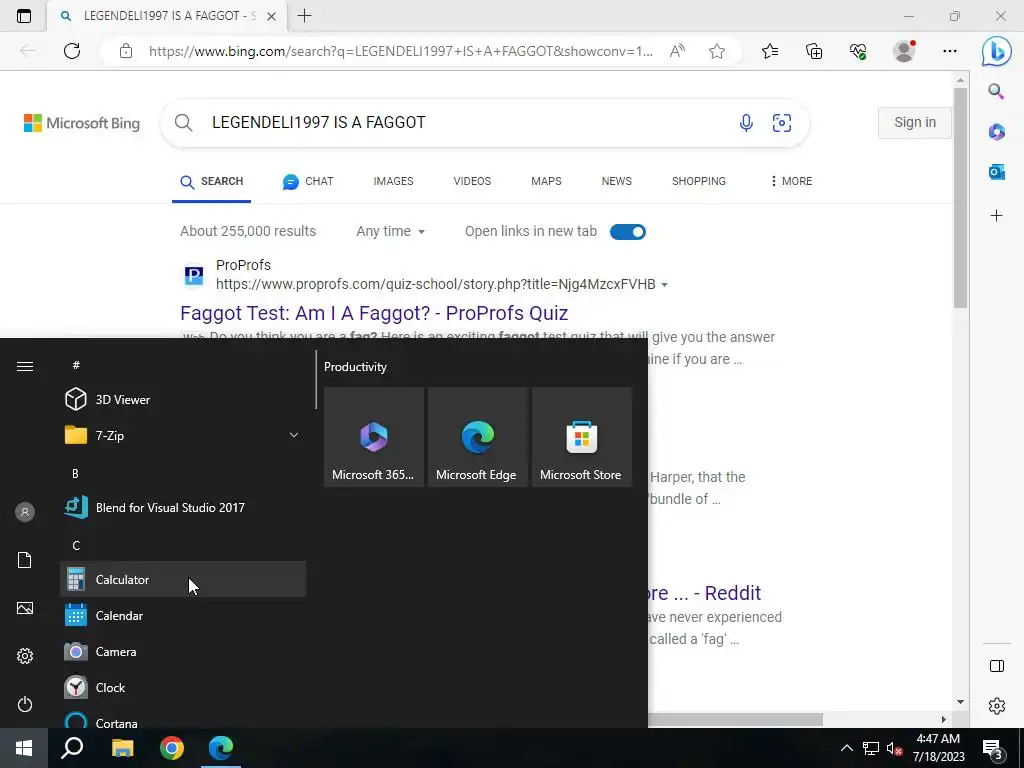This screenshot has width=1024, height=768.
Task: Add this page to favorites star
Action: pyautogui.click(x=717, y=51)
